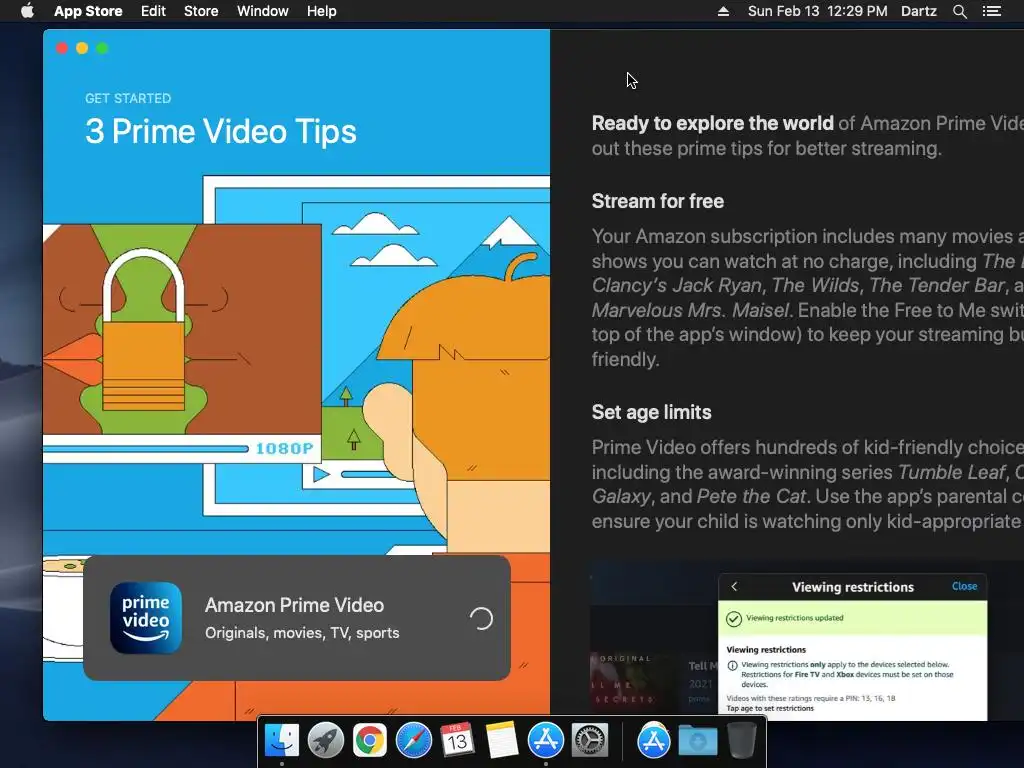This screenshot has height=768, width=1024.
Task: Click the info icon under Viewing restrictions
Action: pyautogui.click(x=733, y=665)
